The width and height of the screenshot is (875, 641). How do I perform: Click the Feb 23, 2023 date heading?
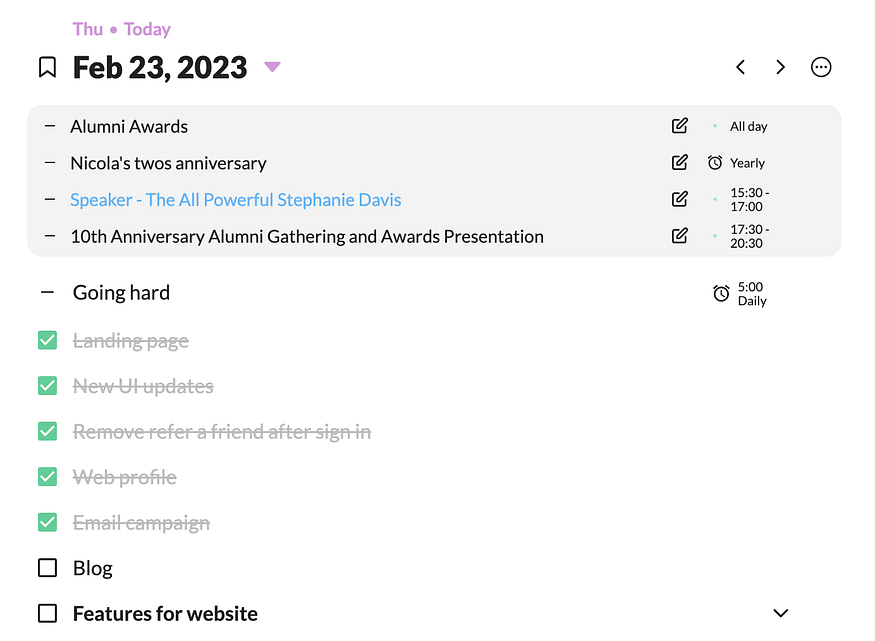(160, 68)
